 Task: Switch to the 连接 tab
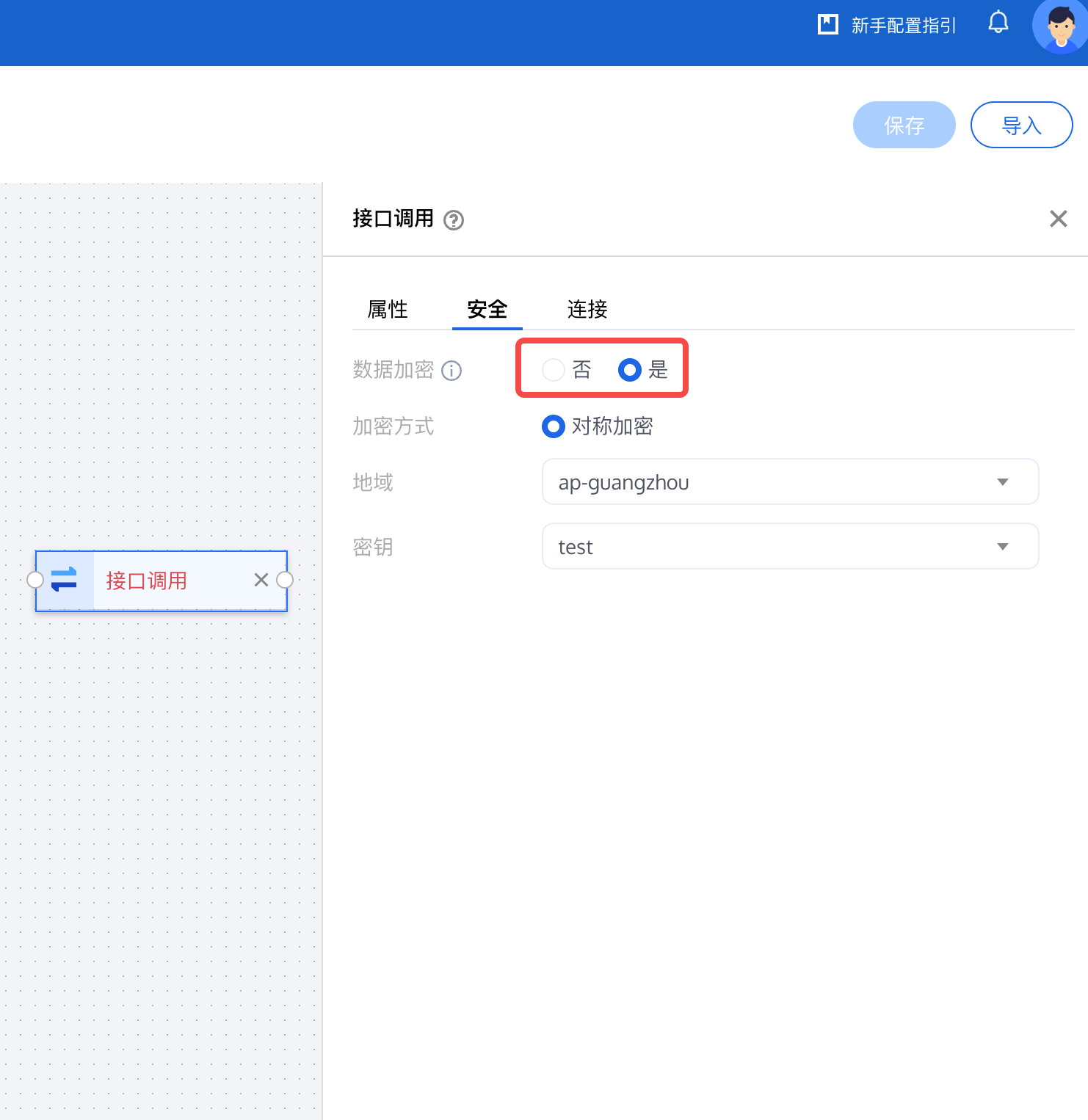(587, 309)
